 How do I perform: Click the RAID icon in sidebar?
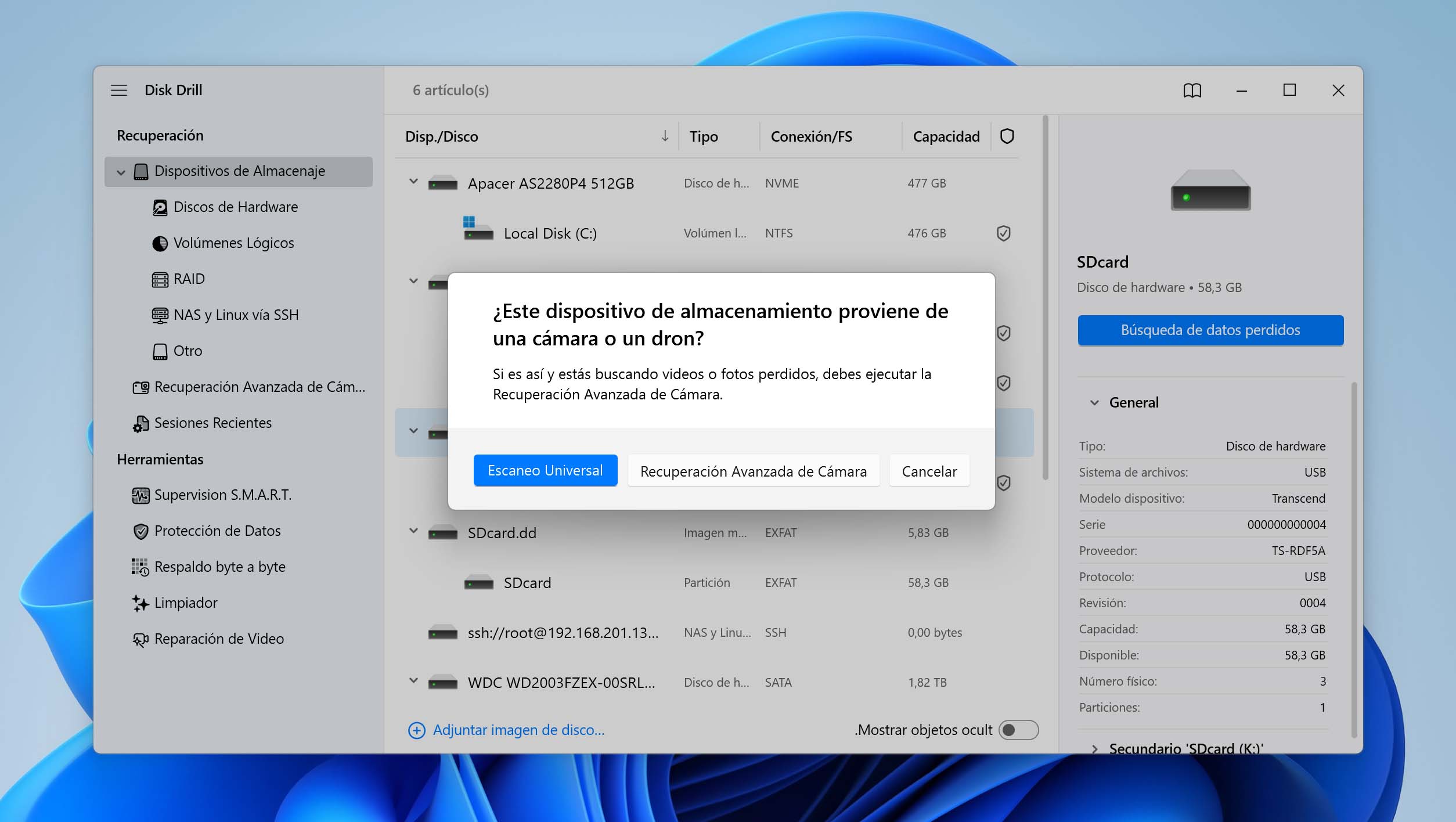tap(160, 279)
